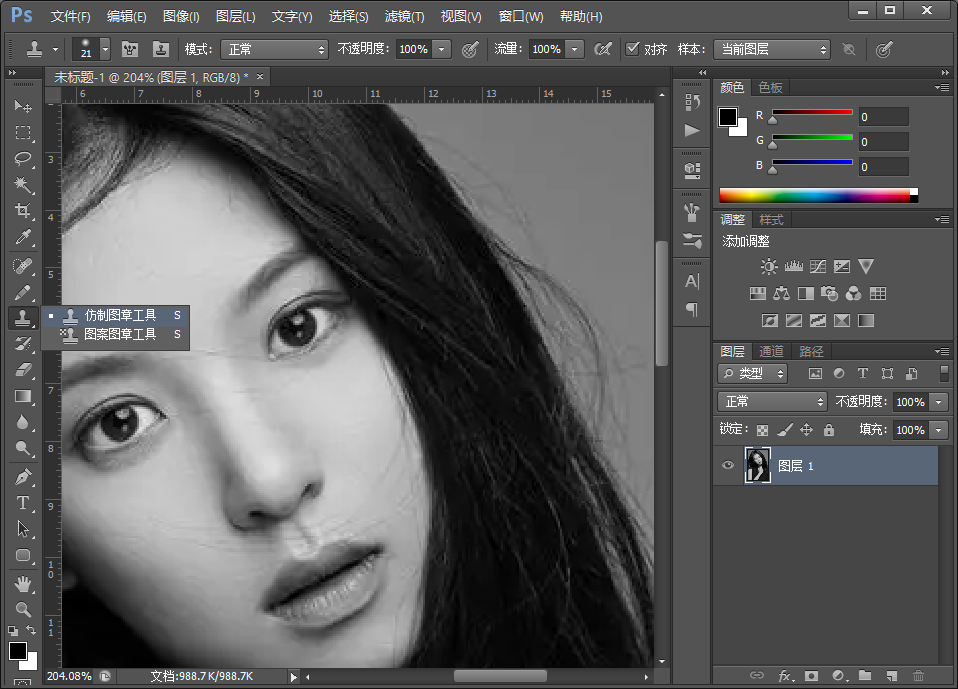Select the Hand tool
The width and height of the screenshot is (958, 689).
(x=23, y=585)
